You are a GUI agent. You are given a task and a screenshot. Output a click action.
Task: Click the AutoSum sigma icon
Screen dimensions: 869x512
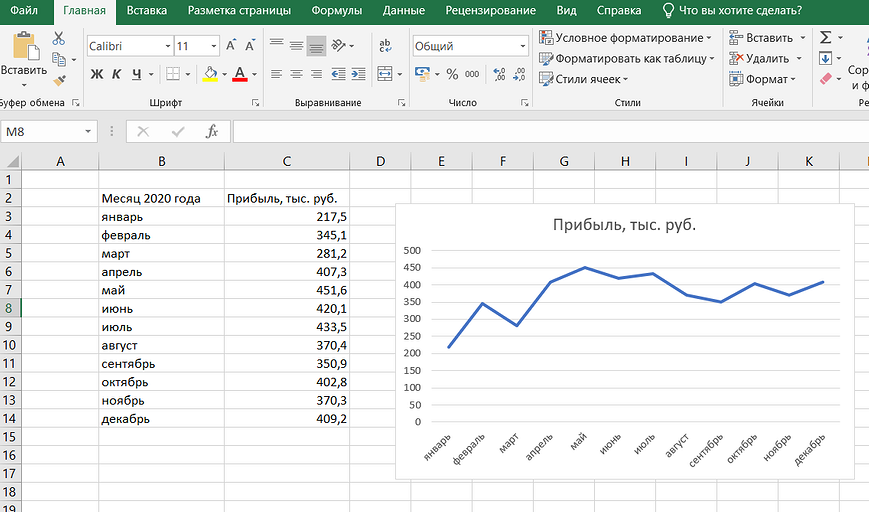826,37
